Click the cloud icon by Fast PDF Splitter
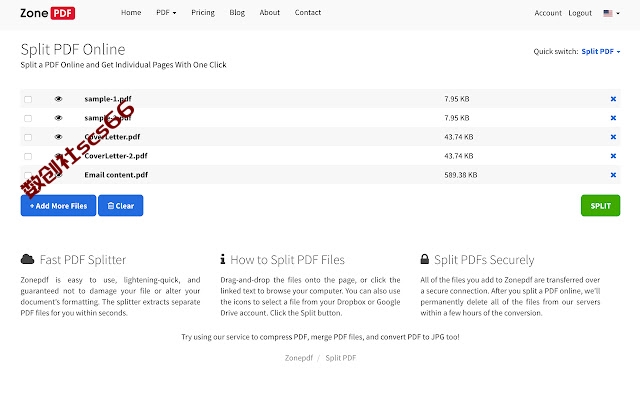640x400 pixels. click(27, 259)
